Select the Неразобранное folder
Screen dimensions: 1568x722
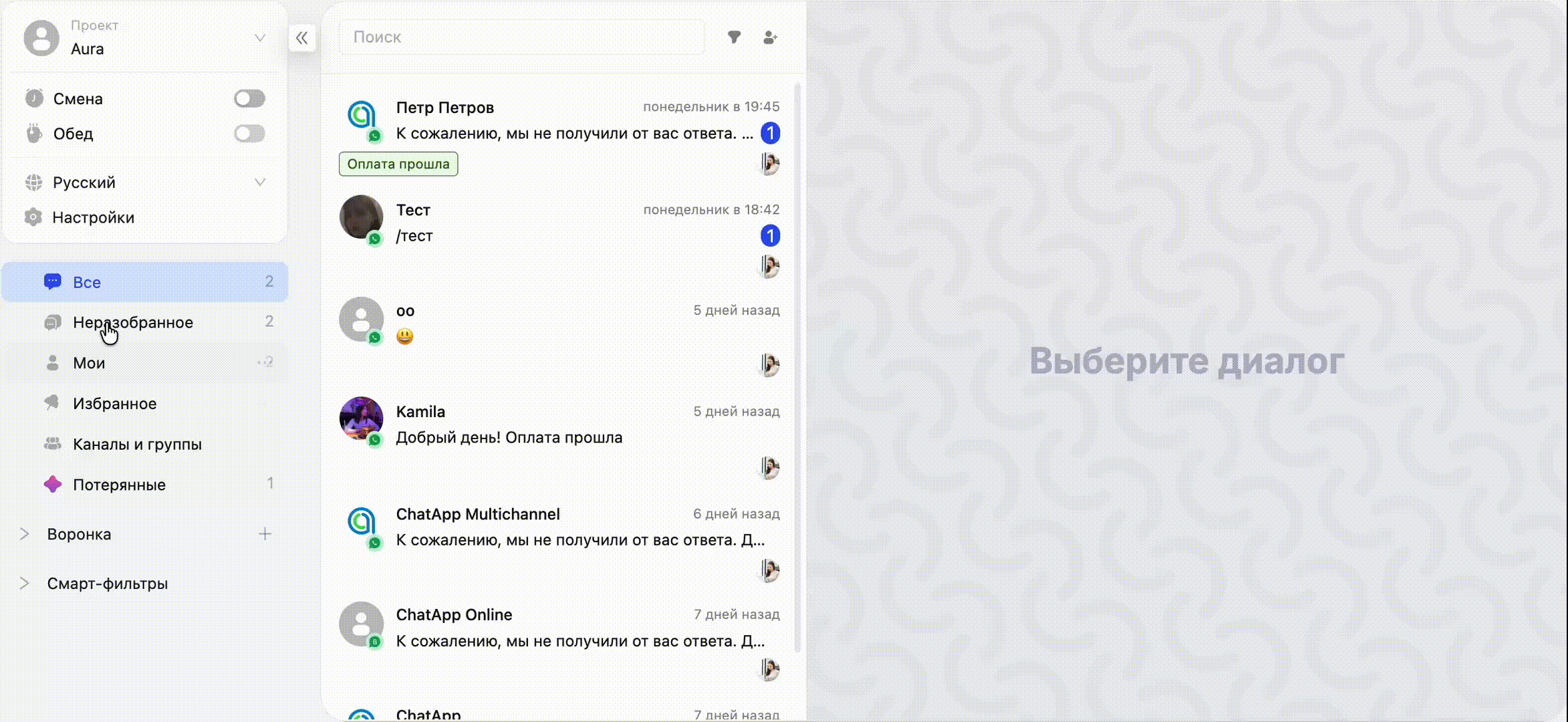tap(133, 322)
